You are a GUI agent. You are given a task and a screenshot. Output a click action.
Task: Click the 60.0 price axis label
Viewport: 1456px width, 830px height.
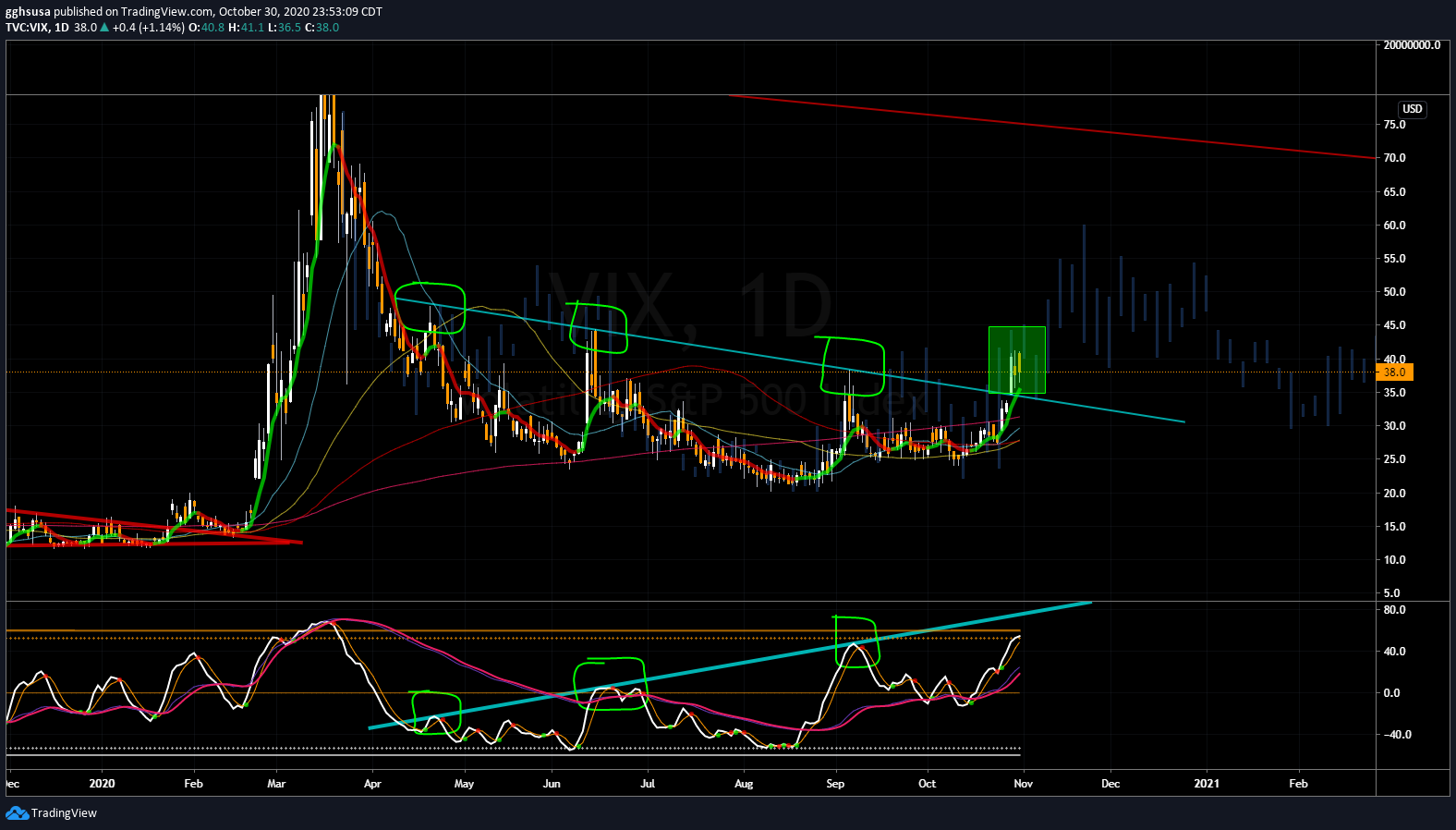(x=1394, y=226)
